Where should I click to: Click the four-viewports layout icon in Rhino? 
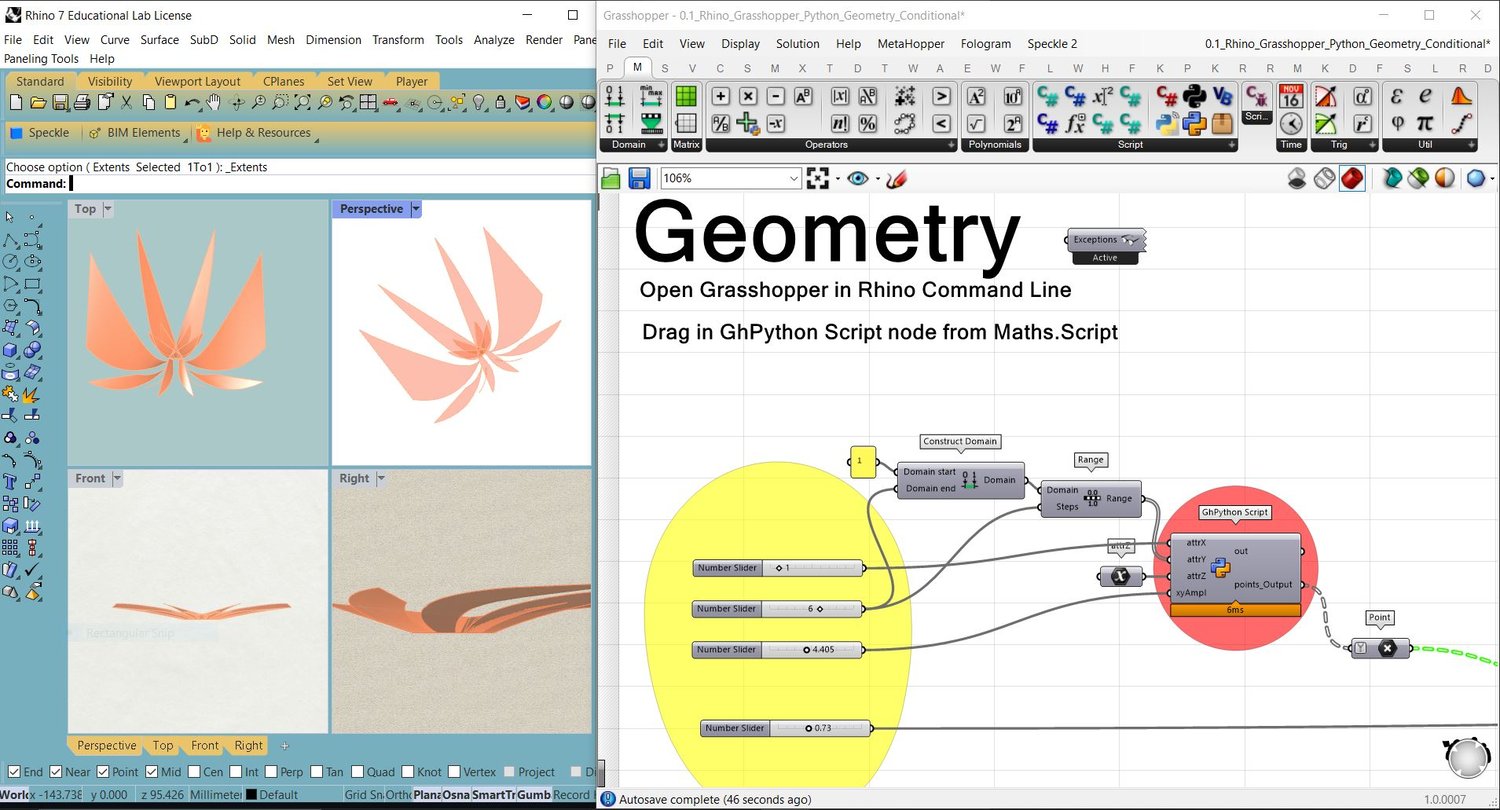(368, 102)
